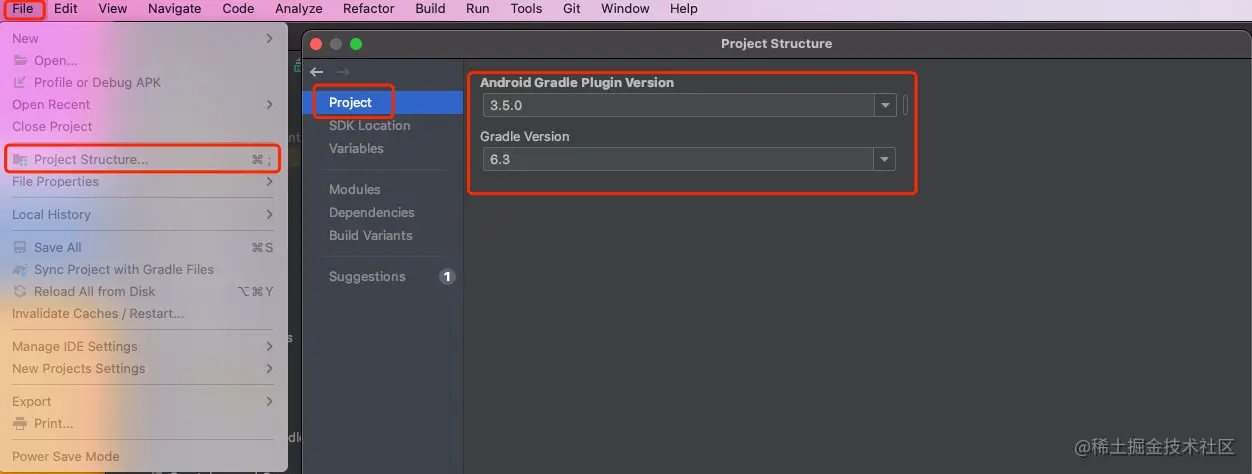This screenshot has width=1252, height=474.
Task: Select SDK Location in the sidebar
Action: [x=369, y=126]
